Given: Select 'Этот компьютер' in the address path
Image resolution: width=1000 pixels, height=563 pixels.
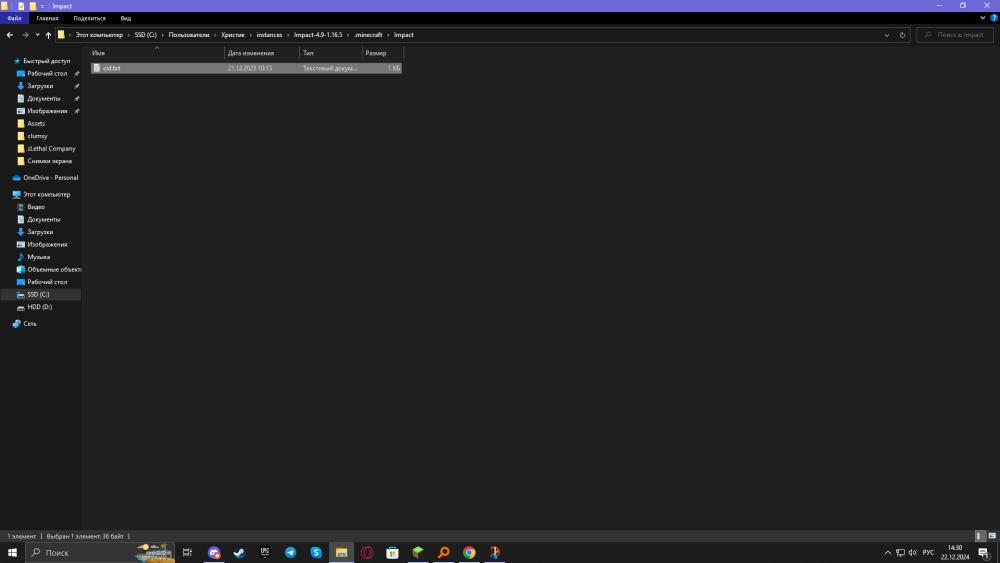Looking at the screenshot, I should tap(99, 35).
